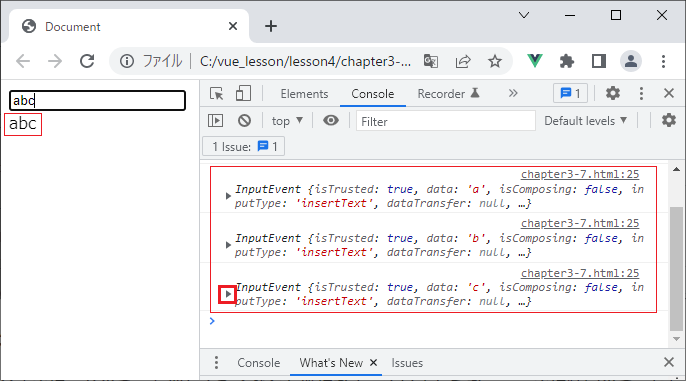Open the drawer three-dot menu
This screenshot has width=686, height=381.
tap(216, 363)
